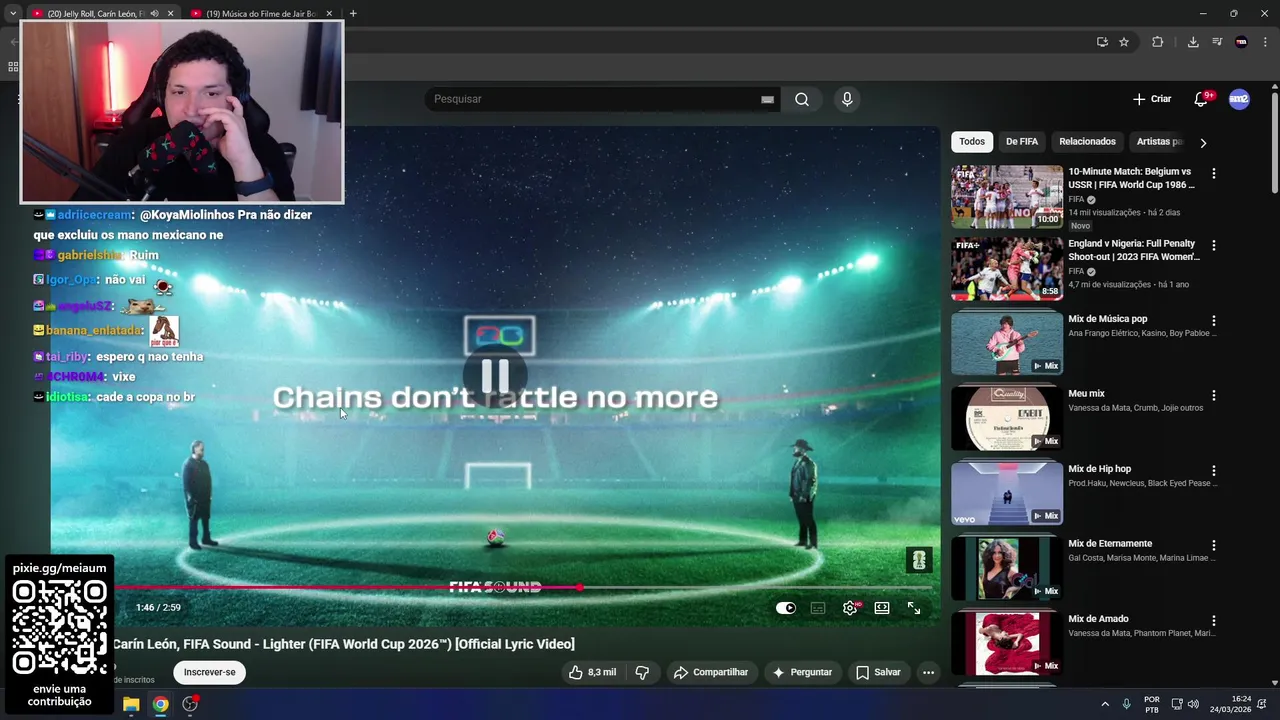Open options for Mix de Música pop
The width and height of the screenshot is (1280, 720).
point(1214,320)
